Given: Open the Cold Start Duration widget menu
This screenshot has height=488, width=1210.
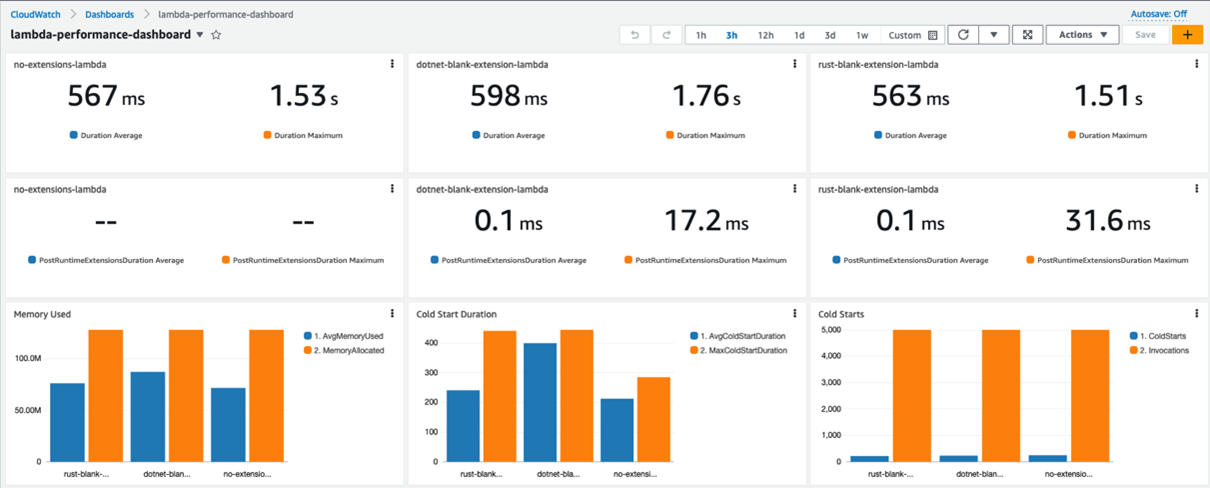Looking at the screenshot, I should [795, 314].
